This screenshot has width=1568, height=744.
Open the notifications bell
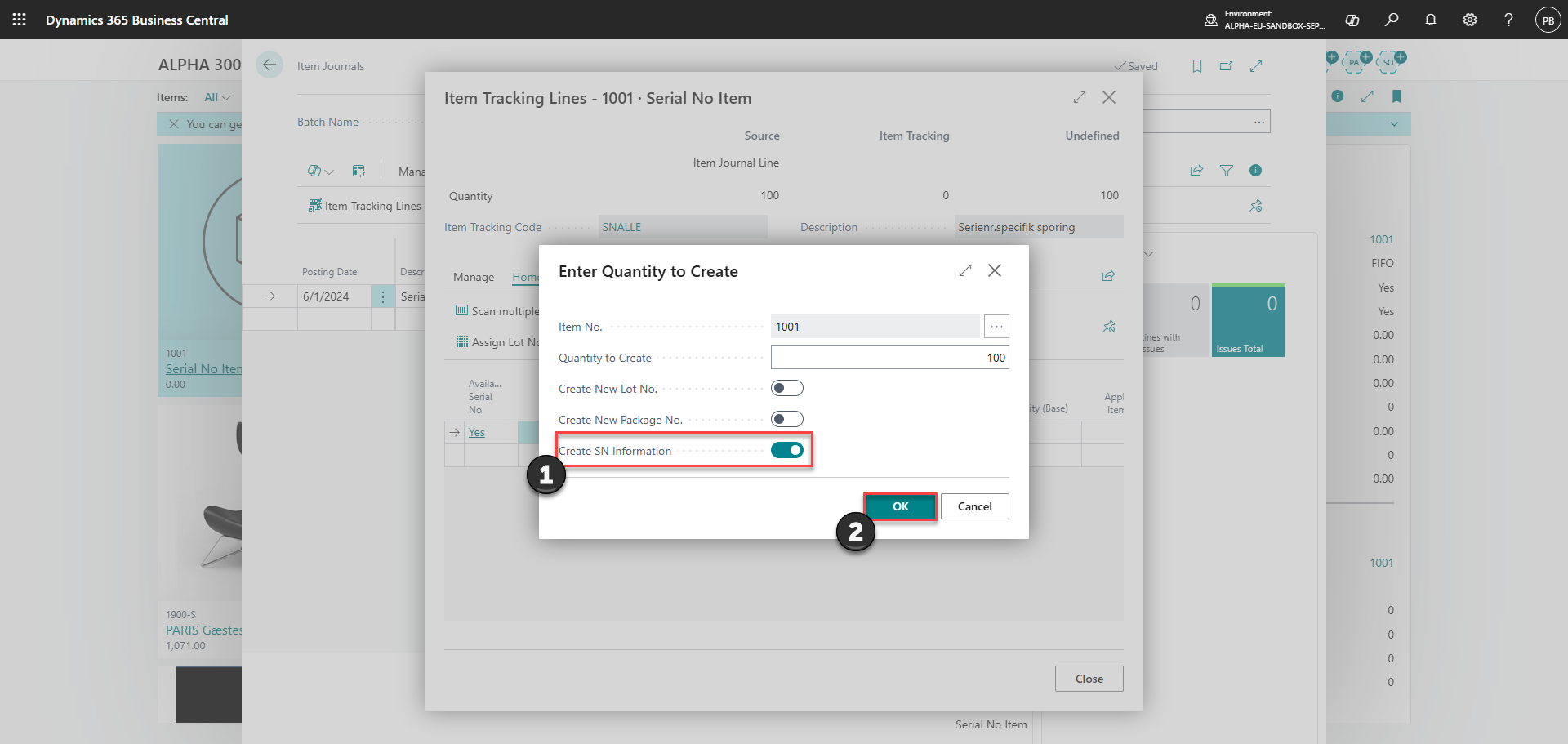1431,20
